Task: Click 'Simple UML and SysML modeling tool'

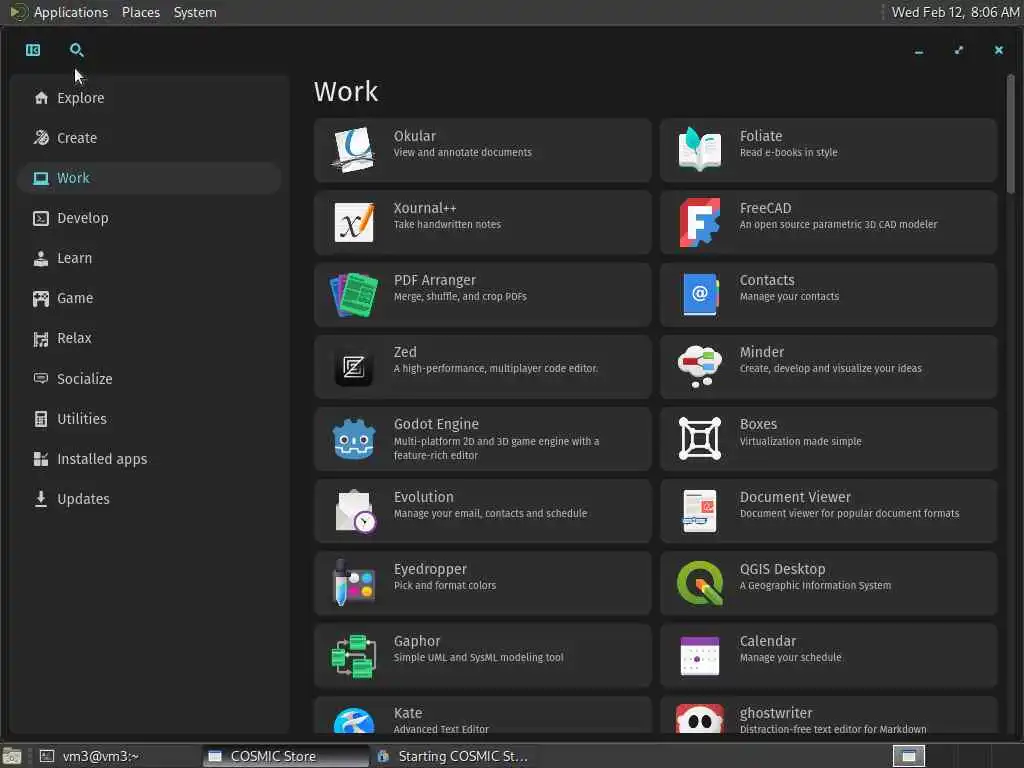Action: (478, 658)
